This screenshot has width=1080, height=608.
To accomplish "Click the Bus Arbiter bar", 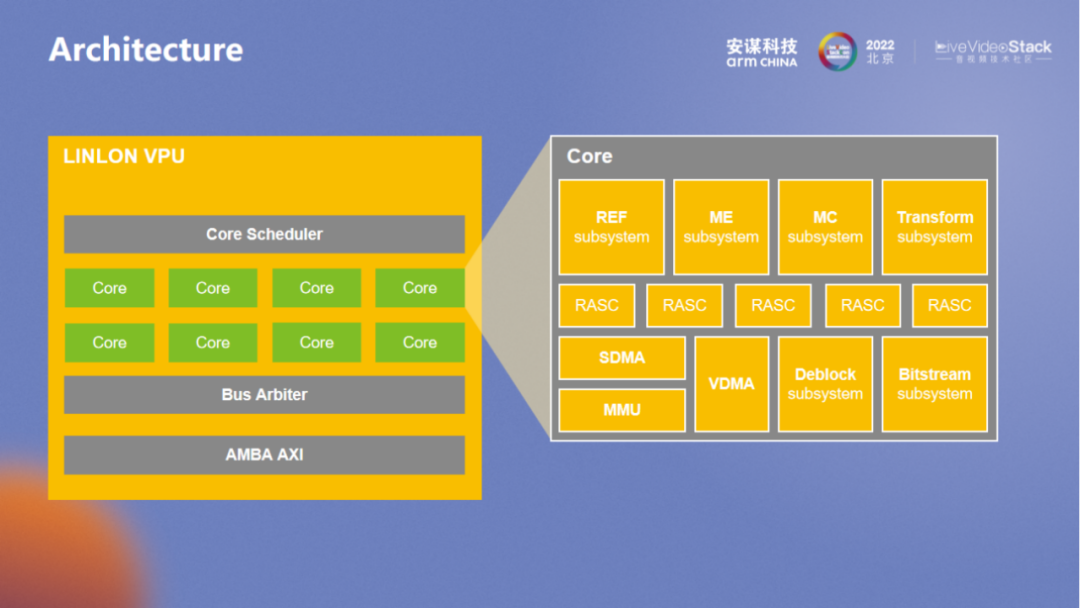I will pos(264,394).
